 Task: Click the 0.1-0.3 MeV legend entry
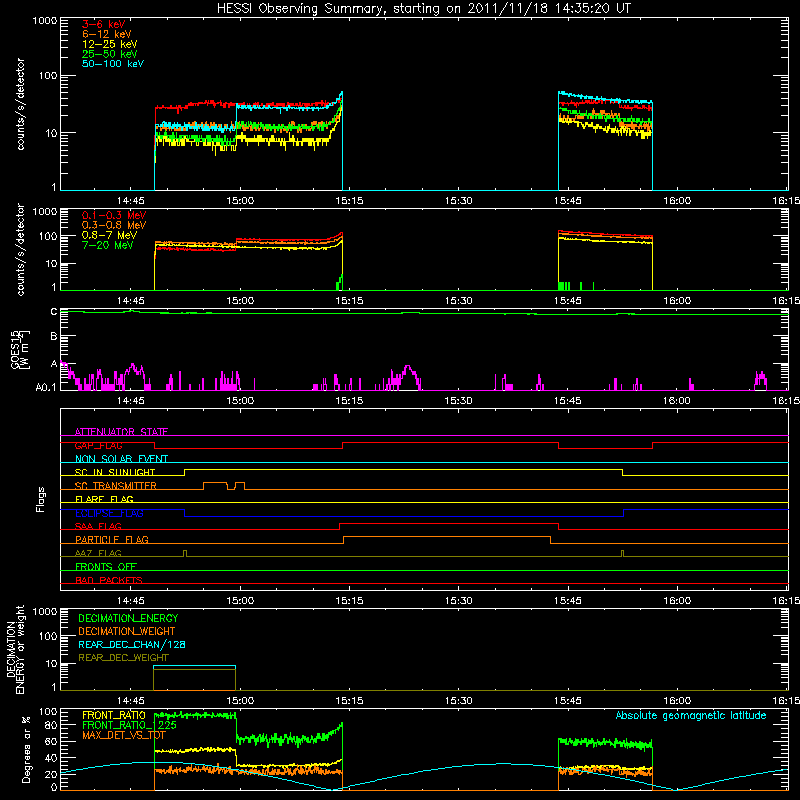coord(114,215)
